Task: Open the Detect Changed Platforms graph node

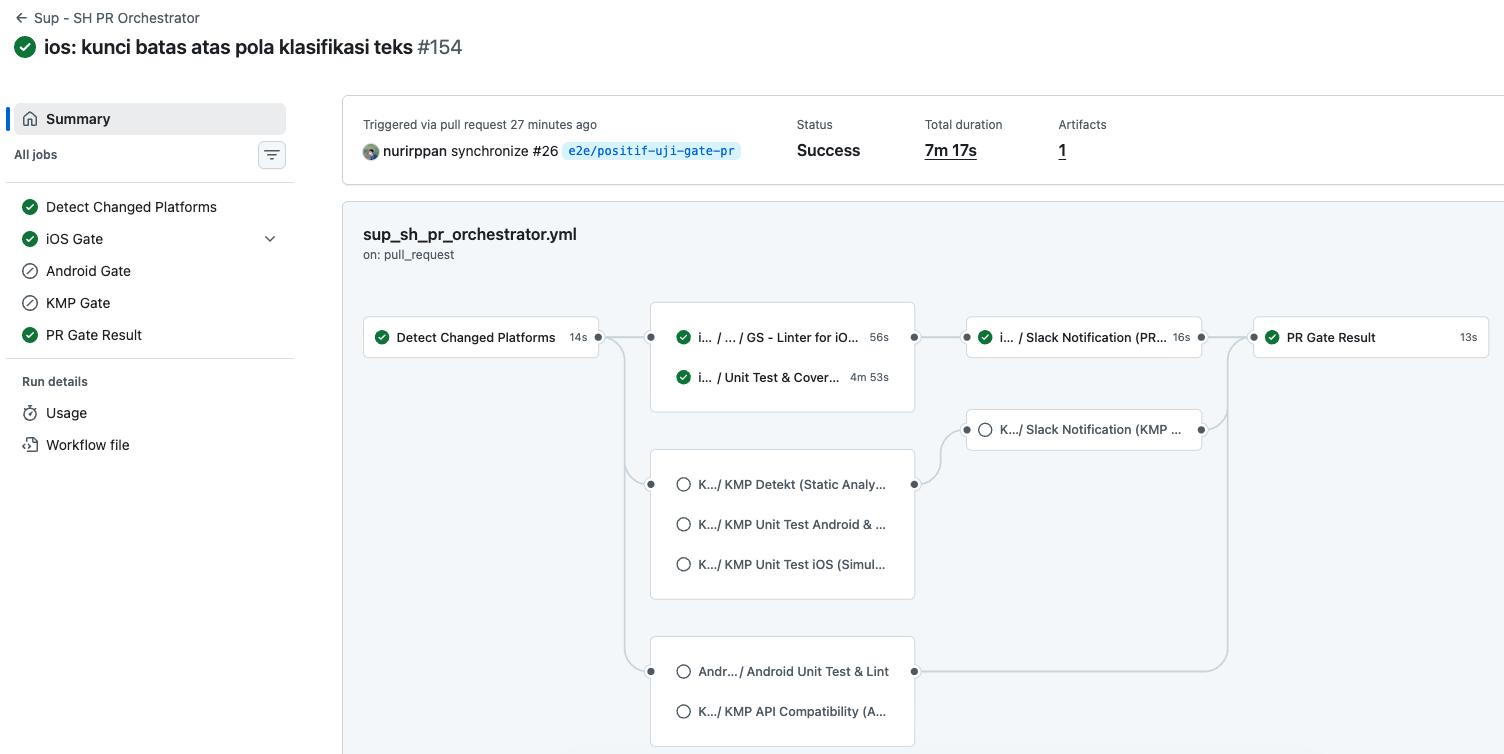Action: click(481, 338)
